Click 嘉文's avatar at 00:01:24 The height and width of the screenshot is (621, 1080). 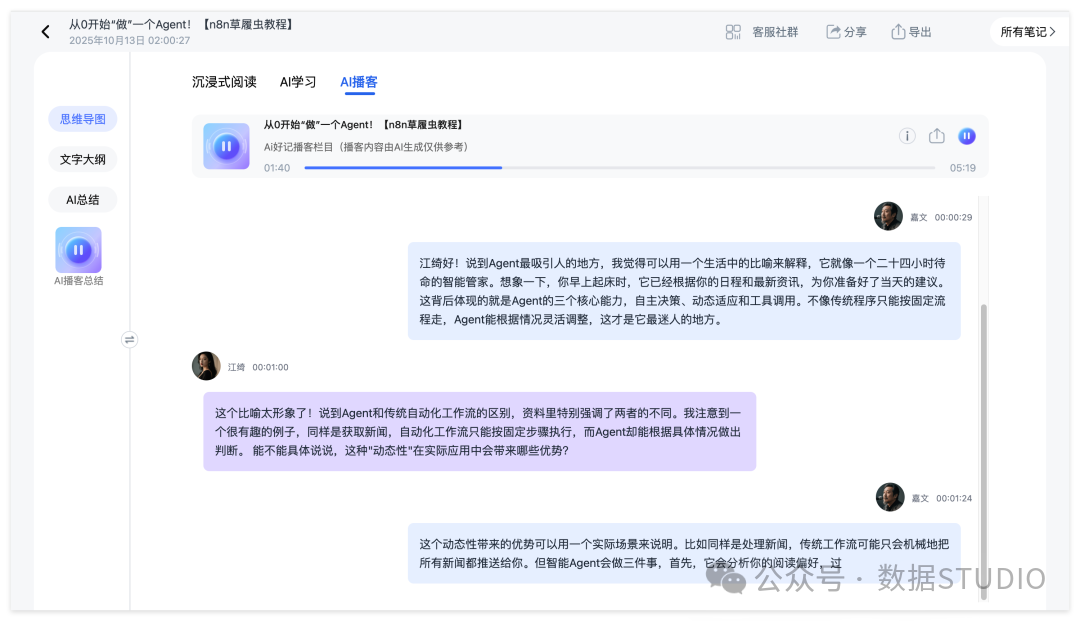890,497
